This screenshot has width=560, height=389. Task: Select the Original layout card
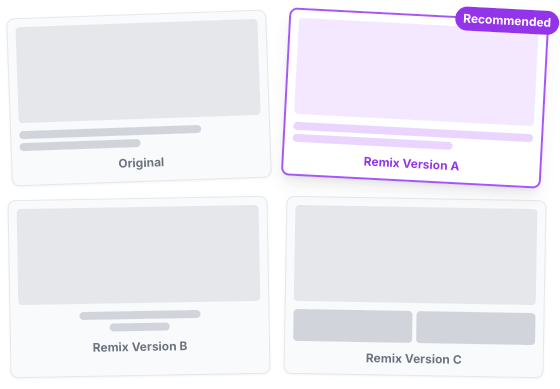(x=139, y=98)
